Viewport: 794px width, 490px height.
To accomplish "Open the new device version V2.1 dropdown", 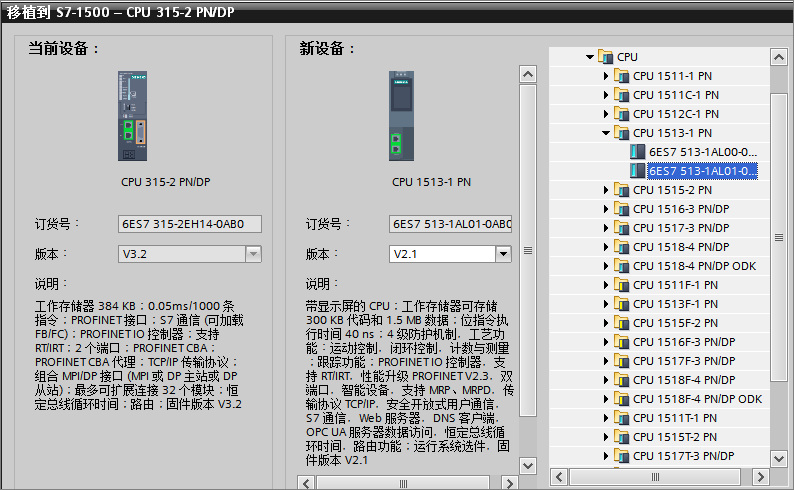I will pos(503,254).
